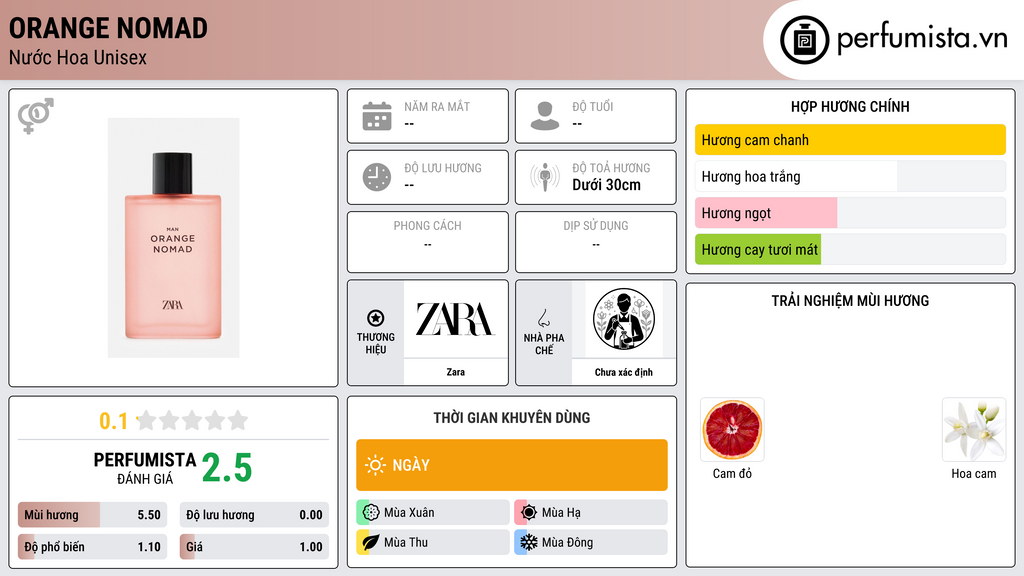The image size is (1024, 576).
Task: Click the orange Ngày recommended time bar
Action: [512, 465]
